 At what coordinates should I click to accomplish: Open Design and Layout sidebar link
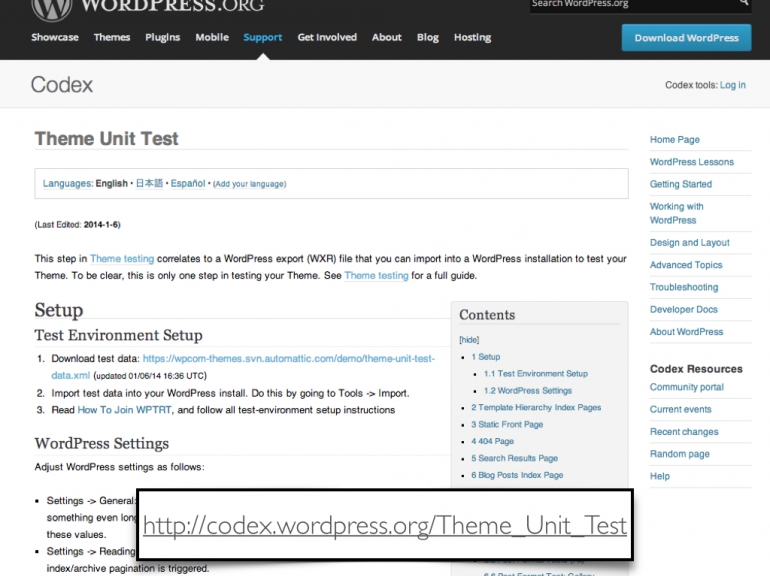click(x=689, y=243)
